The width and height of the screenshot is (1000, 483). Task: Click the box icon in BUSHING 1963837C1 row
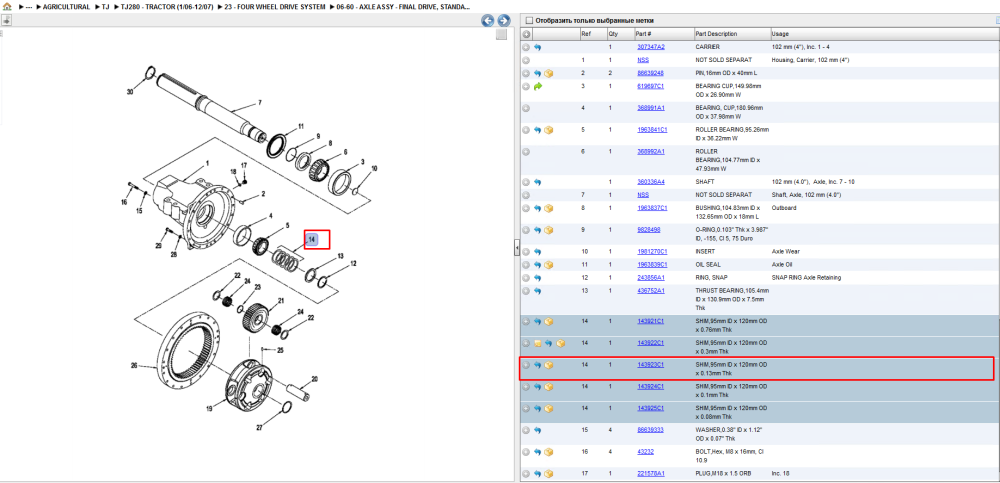(549, 208)
